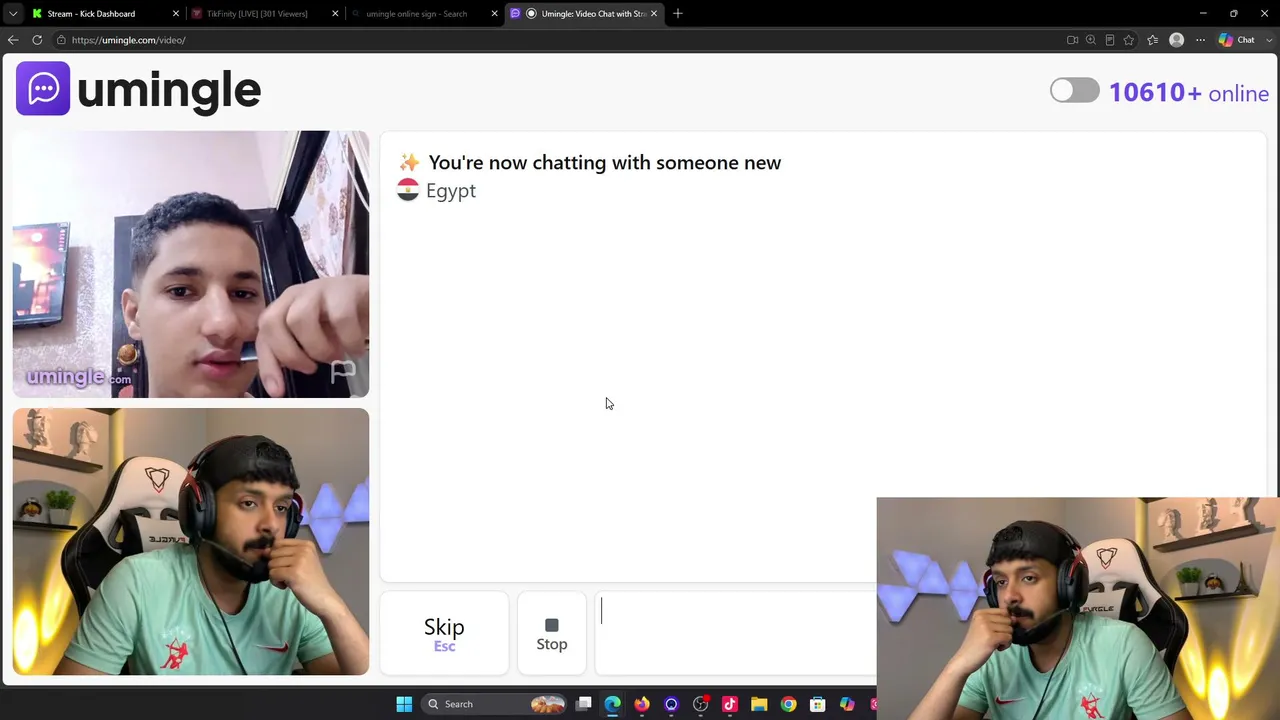Click the umingle purple chat logo icon
Image resolution: width=1280 pixels, height=720 pixels.
[x=43, y=89]
